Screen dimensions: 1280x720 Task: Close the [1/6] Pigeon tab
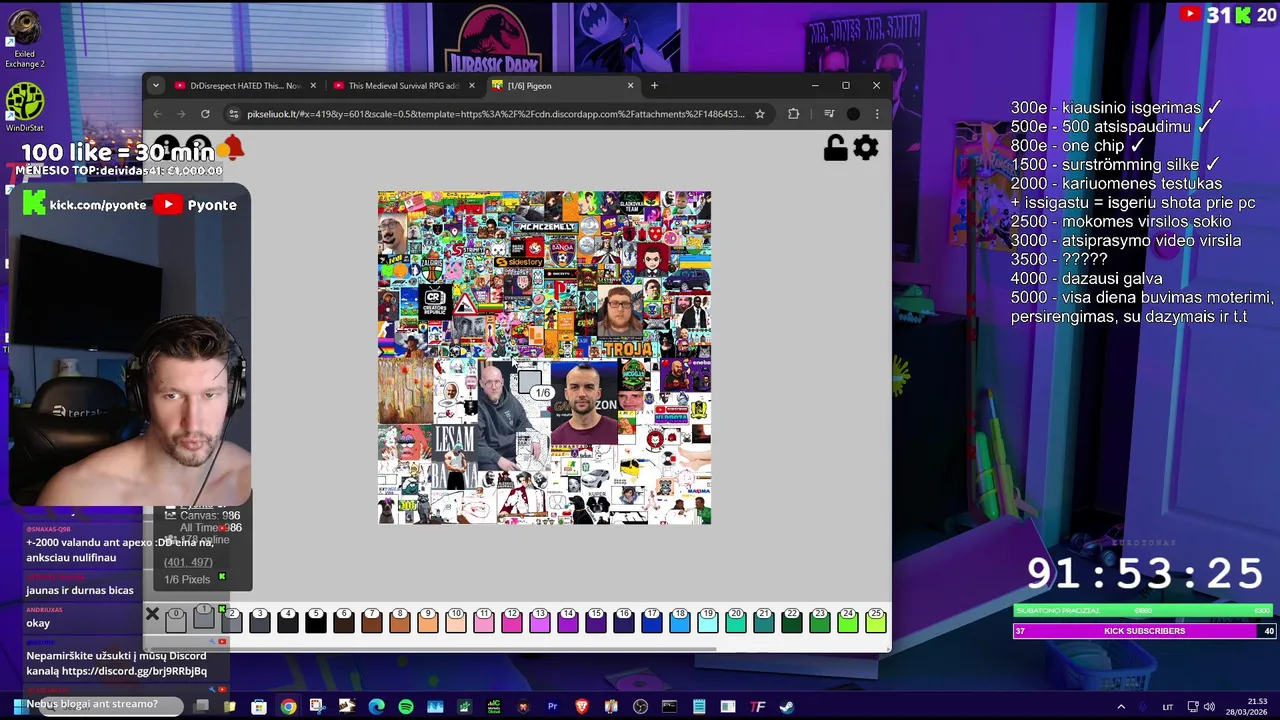[630, 86]
